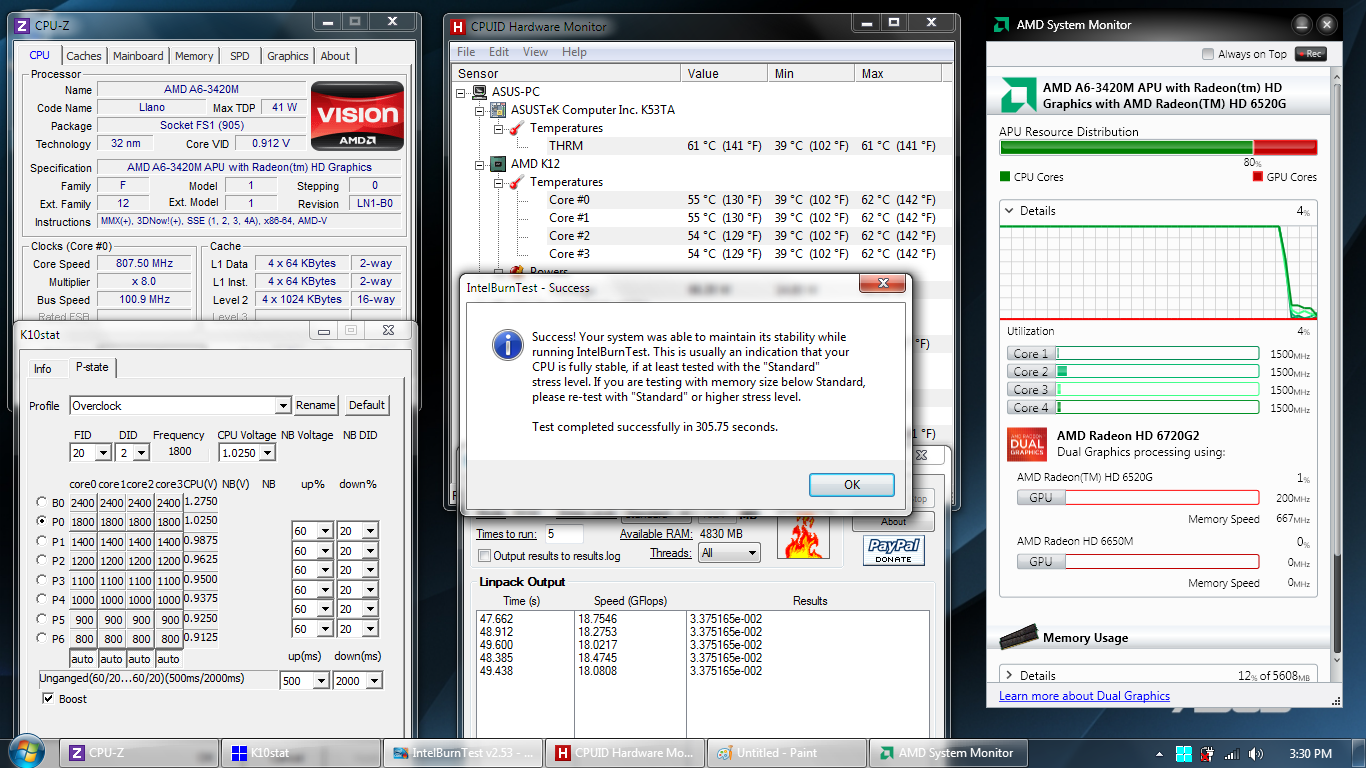This screenshot has width=1366, height=768.
Task: Switch to Untitled - Paint taskbar button
Action: pos(787,753)
